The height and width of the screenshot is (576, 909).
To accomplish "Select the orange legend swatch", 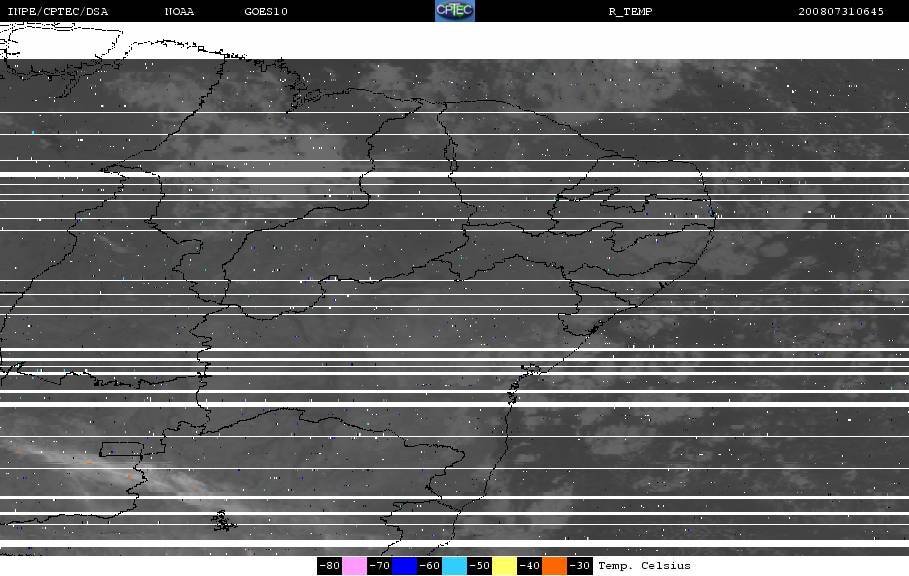I will point(554,566).
